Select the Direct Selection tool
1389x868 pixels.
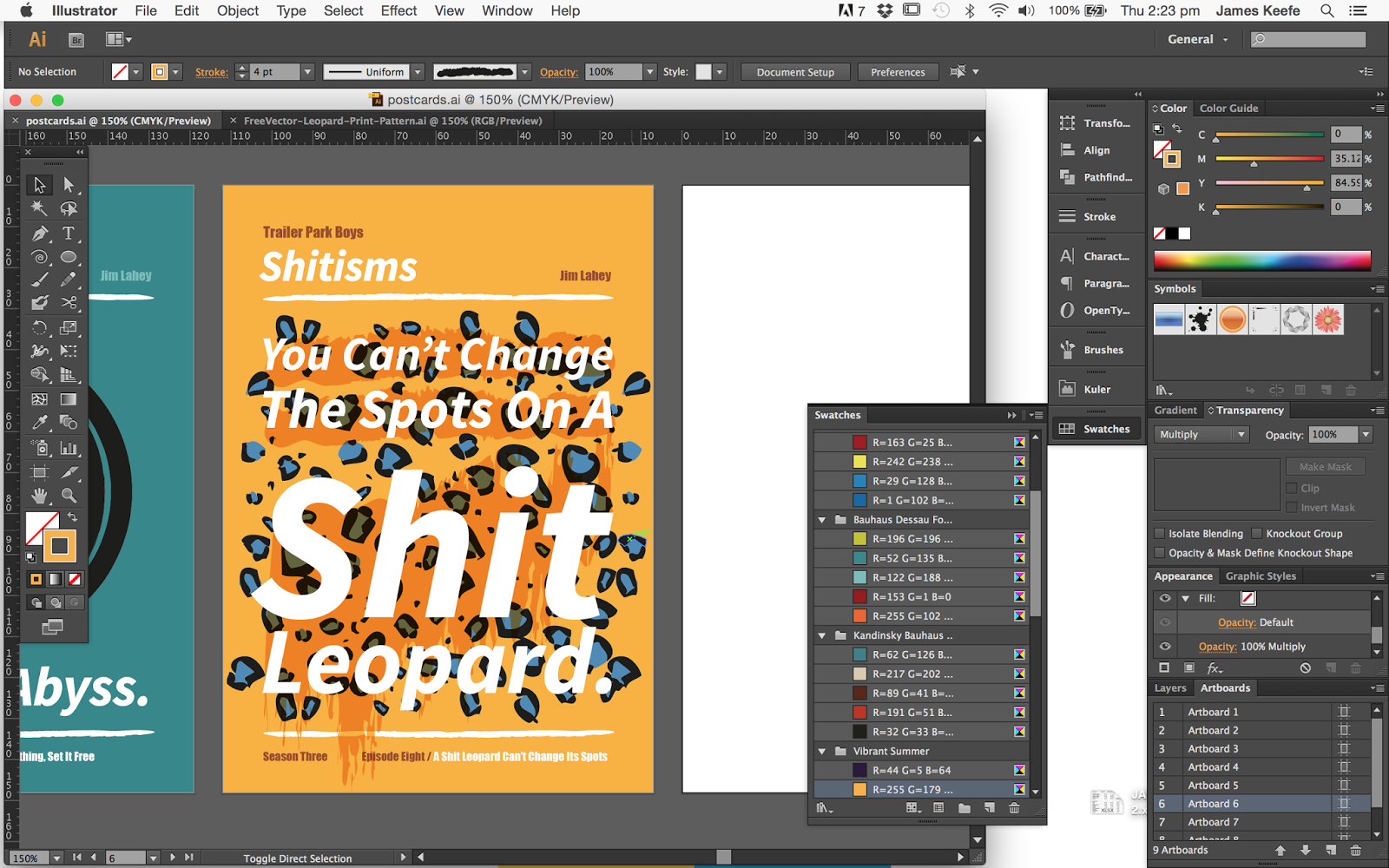69,185
